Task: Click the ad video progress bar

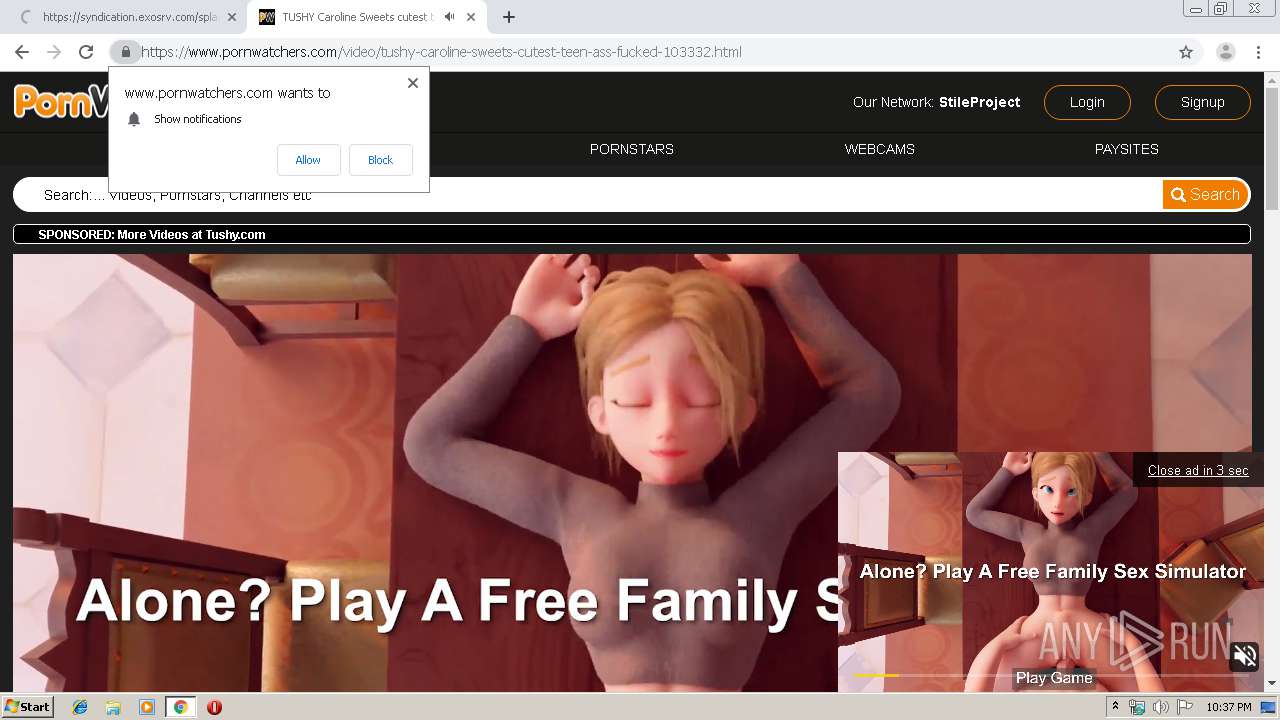Action: point(1050,676)
